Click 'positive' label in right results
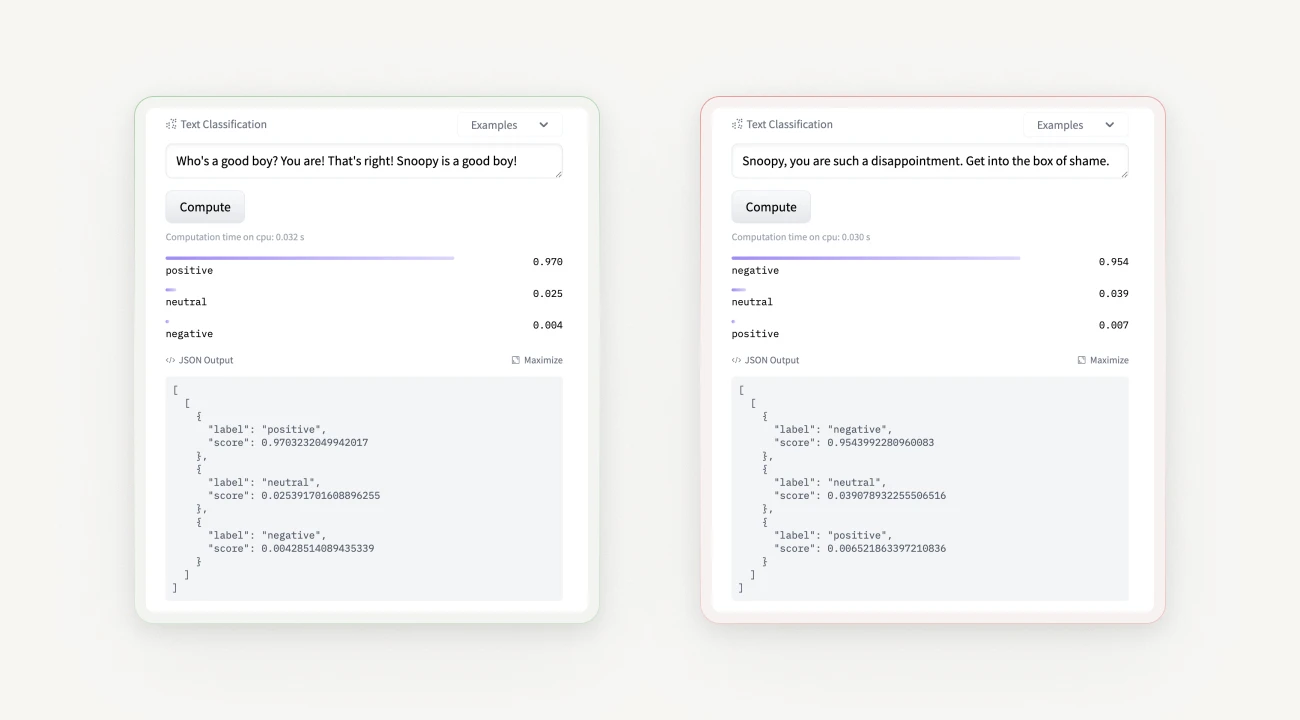1300x720 pixels. click(755, 334)
